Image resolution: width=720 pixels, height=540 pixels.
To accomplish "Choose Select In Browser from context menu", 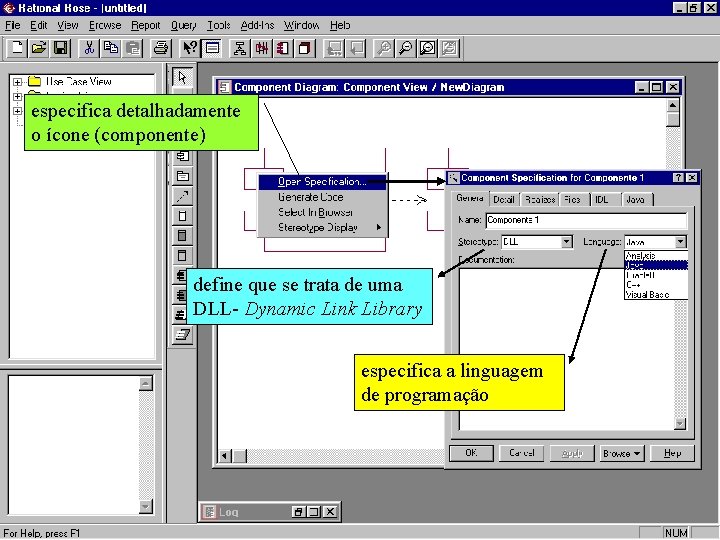I will (323, 212).
